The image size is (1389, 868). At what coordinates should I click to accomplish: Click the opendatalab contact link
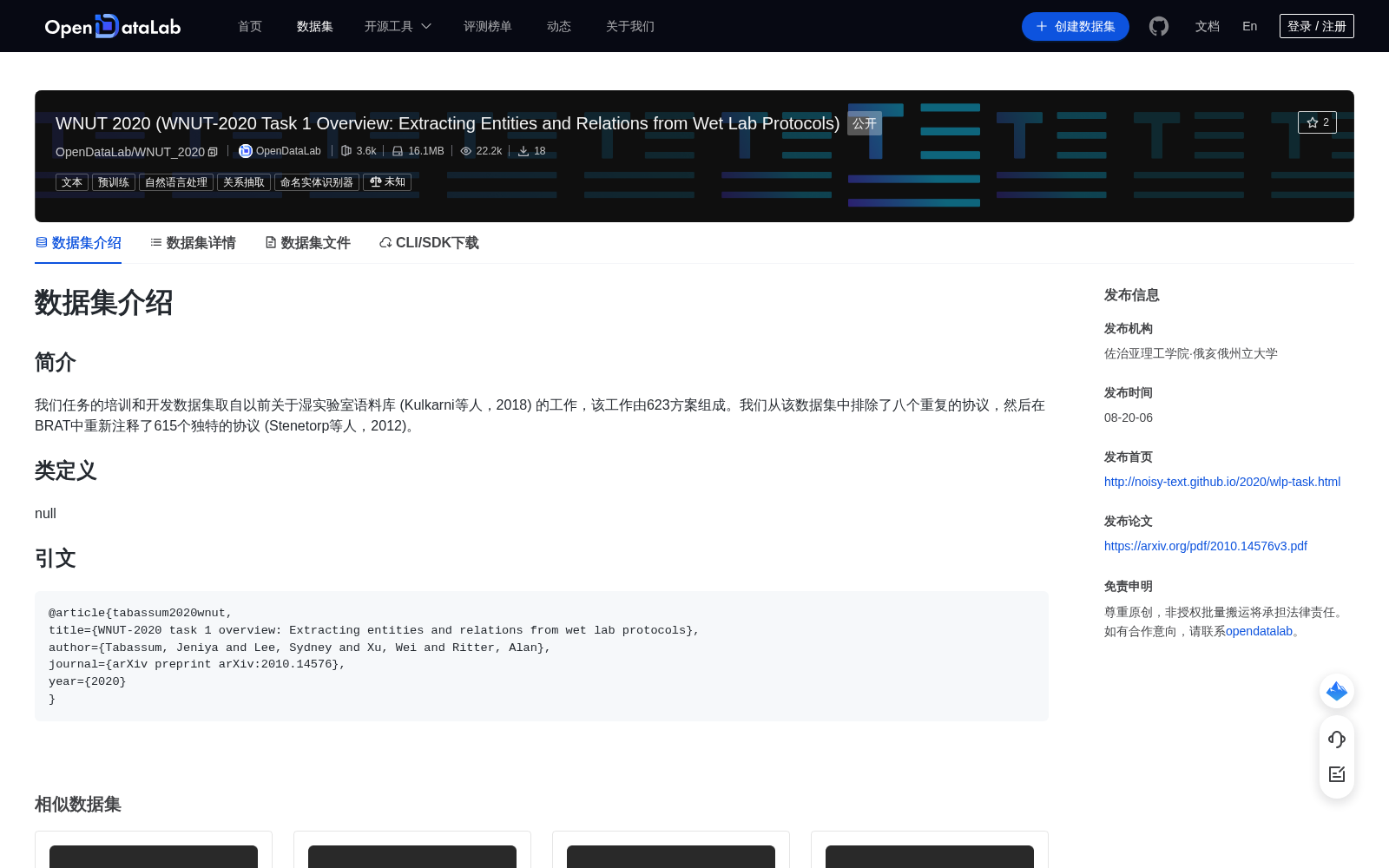click(x=1259, y=631)
